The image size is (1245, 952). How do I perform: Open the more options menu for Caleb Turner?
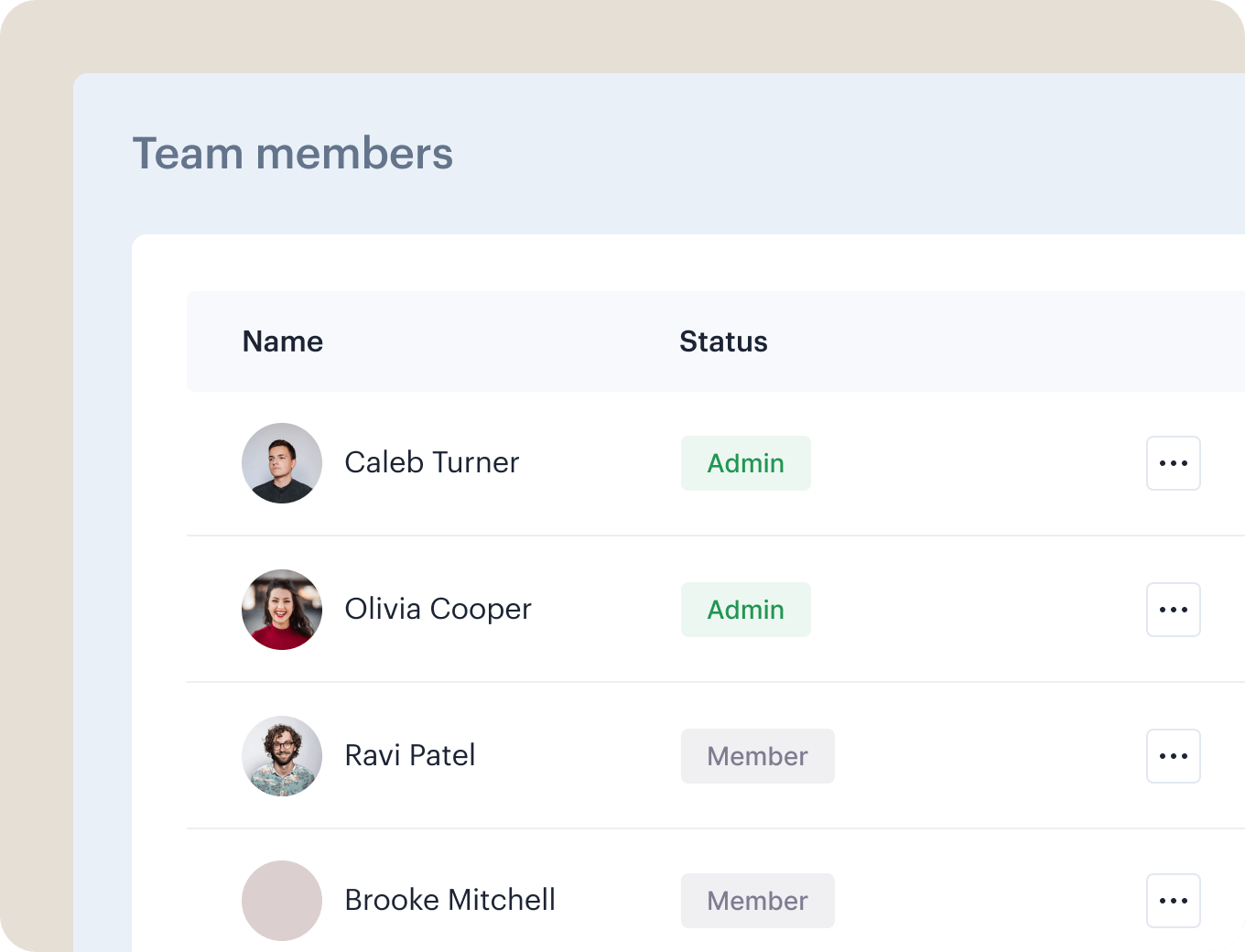1173,463
